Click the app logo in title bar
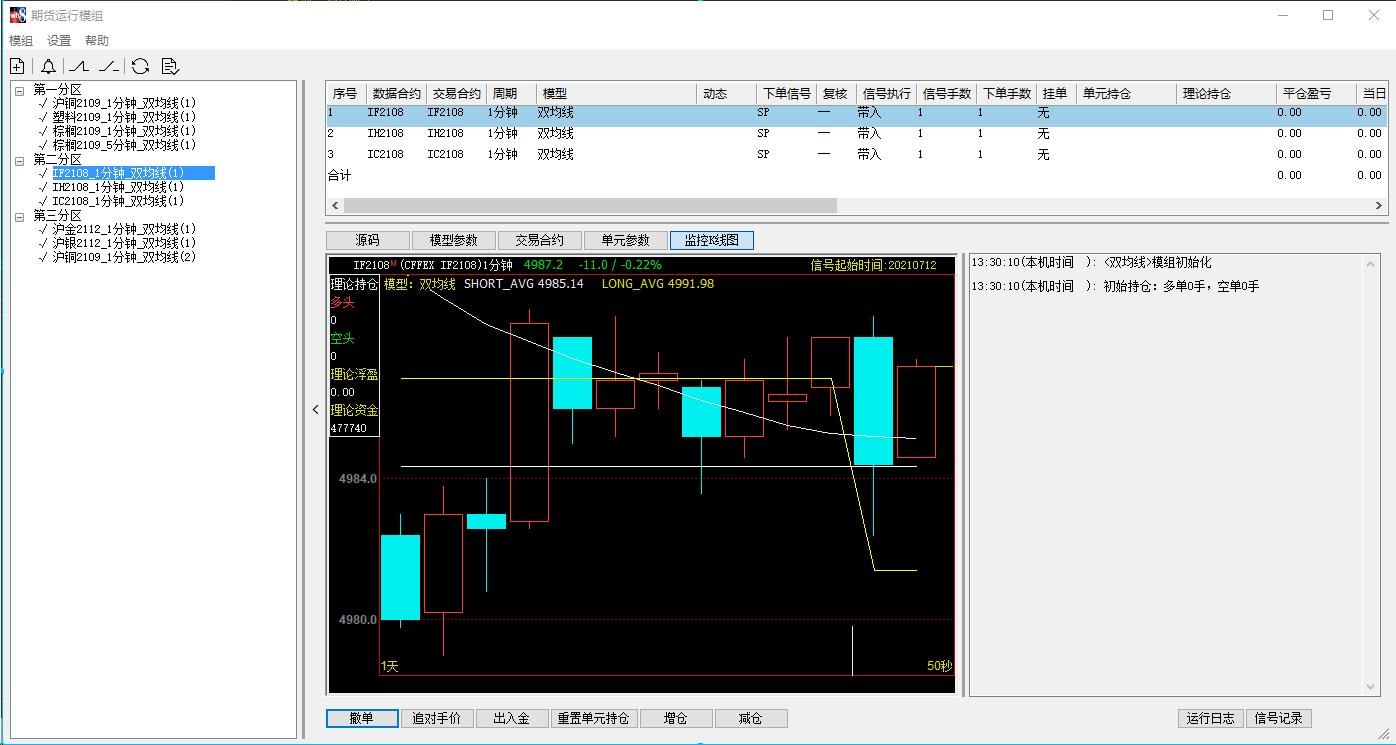1396x745 pixels. [x=17, y=15]
